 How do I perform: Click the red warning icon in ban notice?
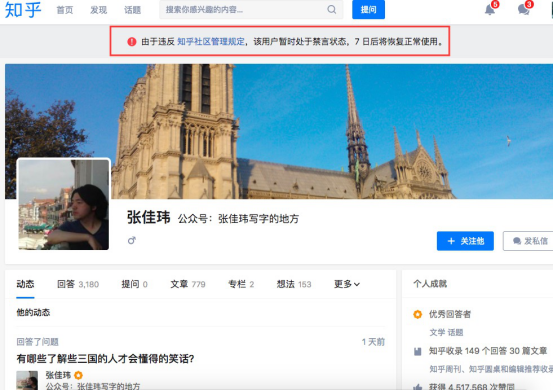(x=132, y=42)
